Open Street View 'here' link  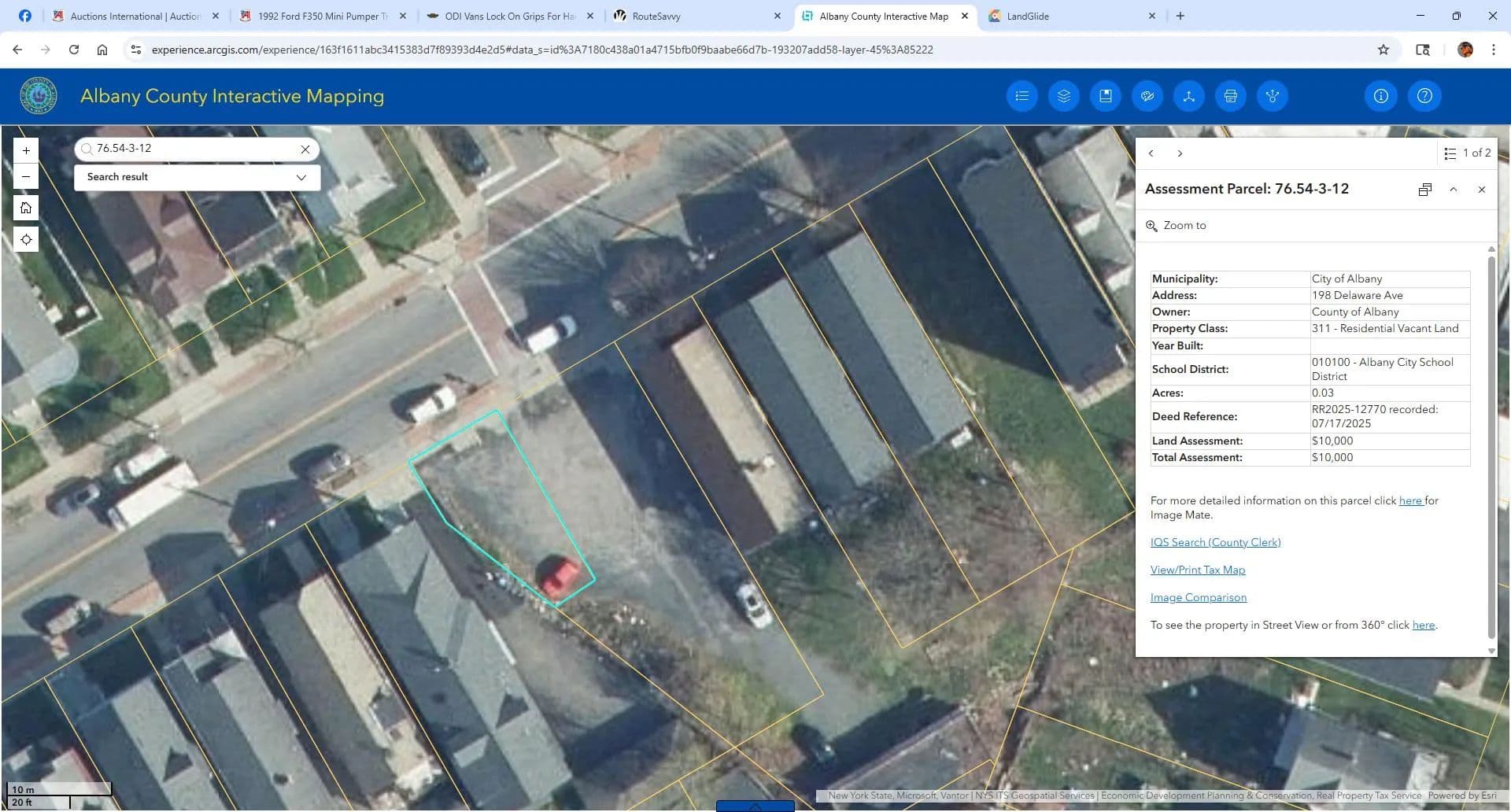1424,625
